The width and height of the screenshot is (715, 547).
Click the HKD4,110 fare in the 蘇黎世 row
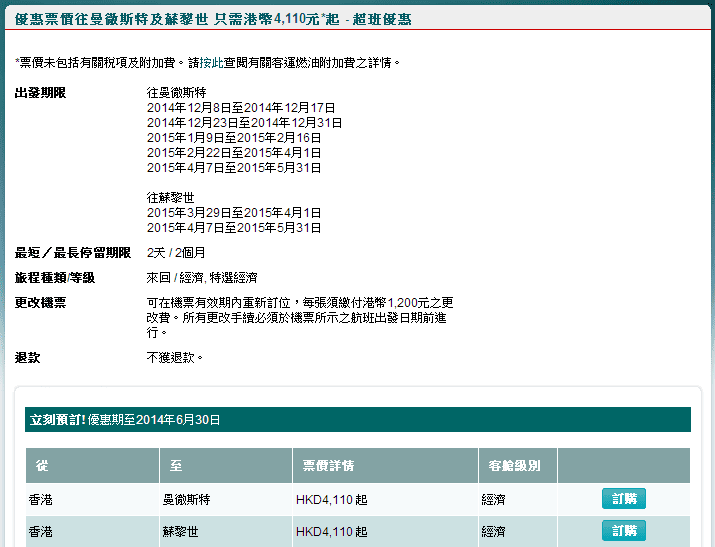pos(331,531)
